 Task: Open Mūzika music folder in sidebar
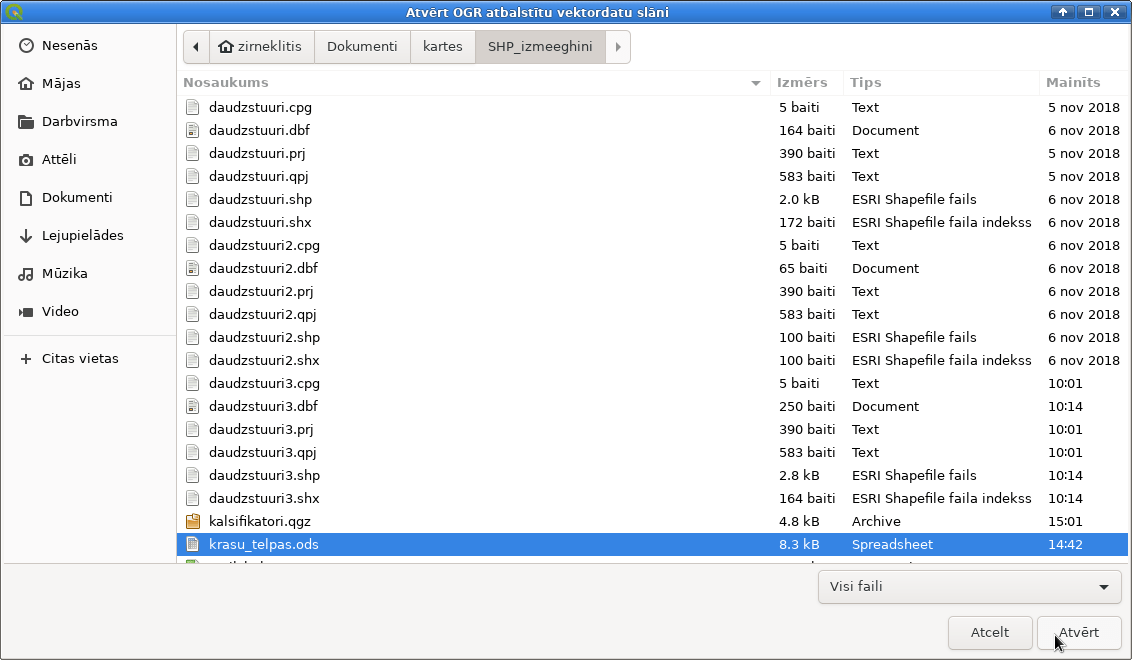[88, 274]
